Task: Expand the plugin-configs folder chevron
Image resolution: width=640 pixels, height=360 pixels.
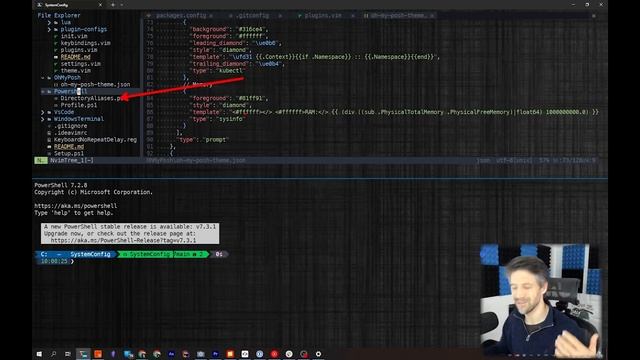Action: pos(49,29)
